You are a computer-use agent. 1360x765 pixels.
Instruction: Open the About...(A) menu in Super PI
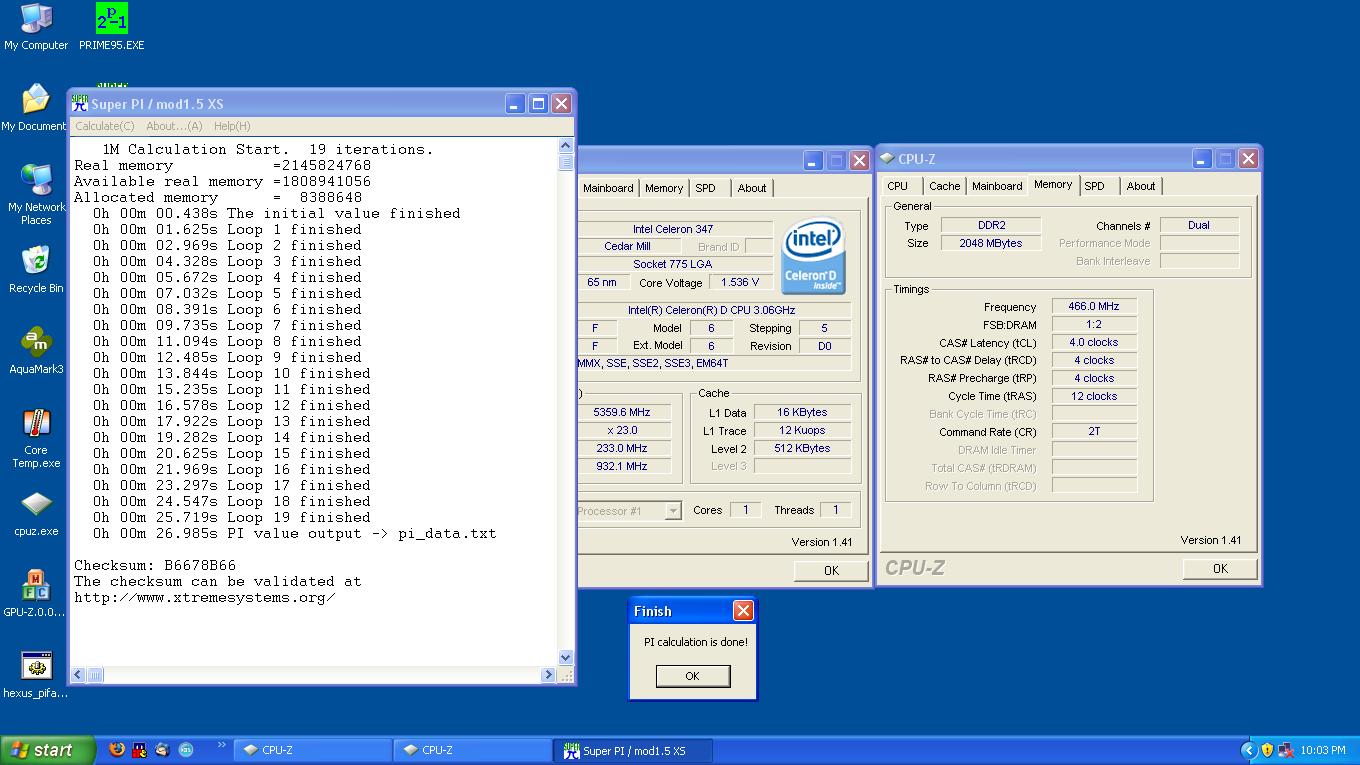coord(174,126)
